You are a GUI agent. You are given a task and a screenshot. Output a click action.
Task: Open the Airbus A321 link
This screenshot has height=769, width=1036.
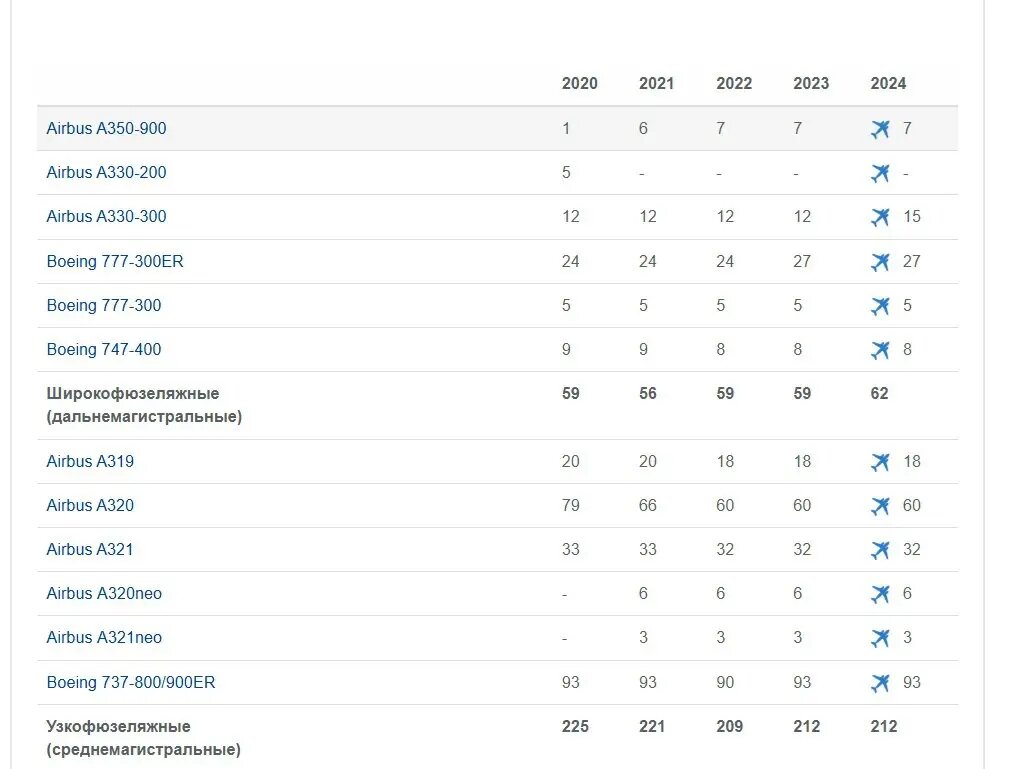(x=90, y=549)
